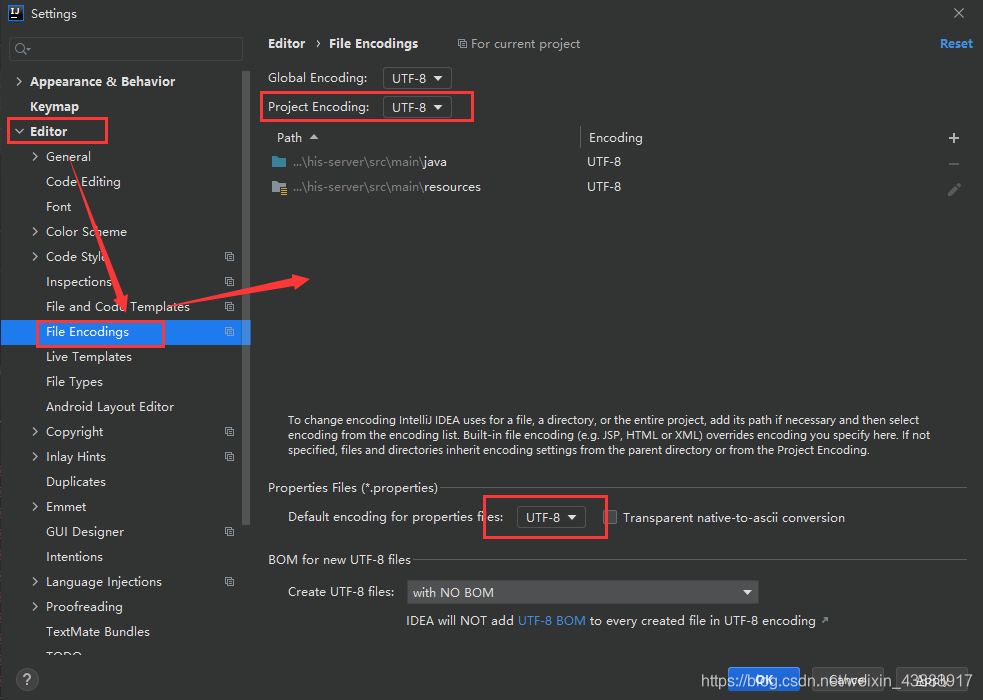This screenshot has height=700, width=983.
Task: Click project icon beside File and Code Templates
Action: click(x=229, y=306)
